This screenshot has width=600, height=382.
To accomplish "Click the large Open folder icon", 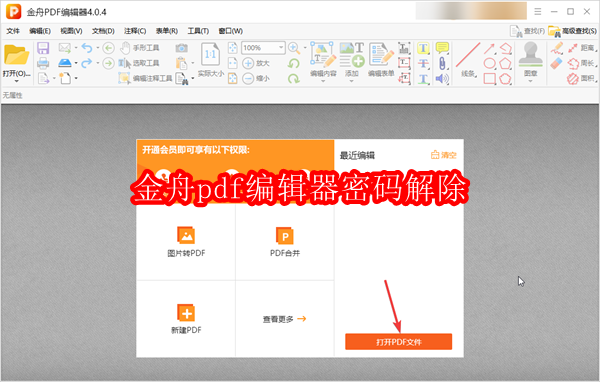I will point(16,55).
